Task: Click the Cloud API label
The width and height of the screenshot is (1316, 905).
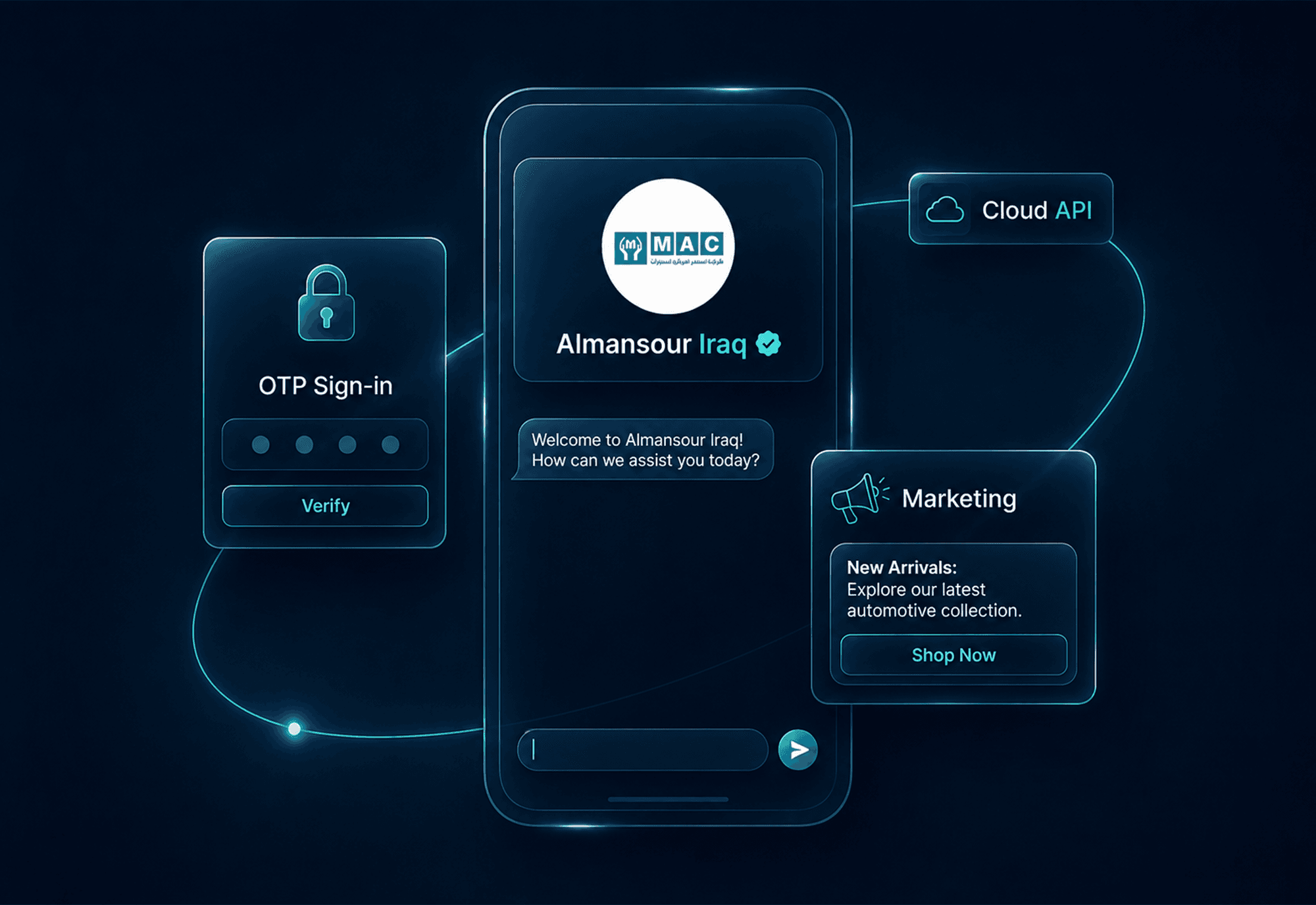Action: click(x=1037, y=210)
